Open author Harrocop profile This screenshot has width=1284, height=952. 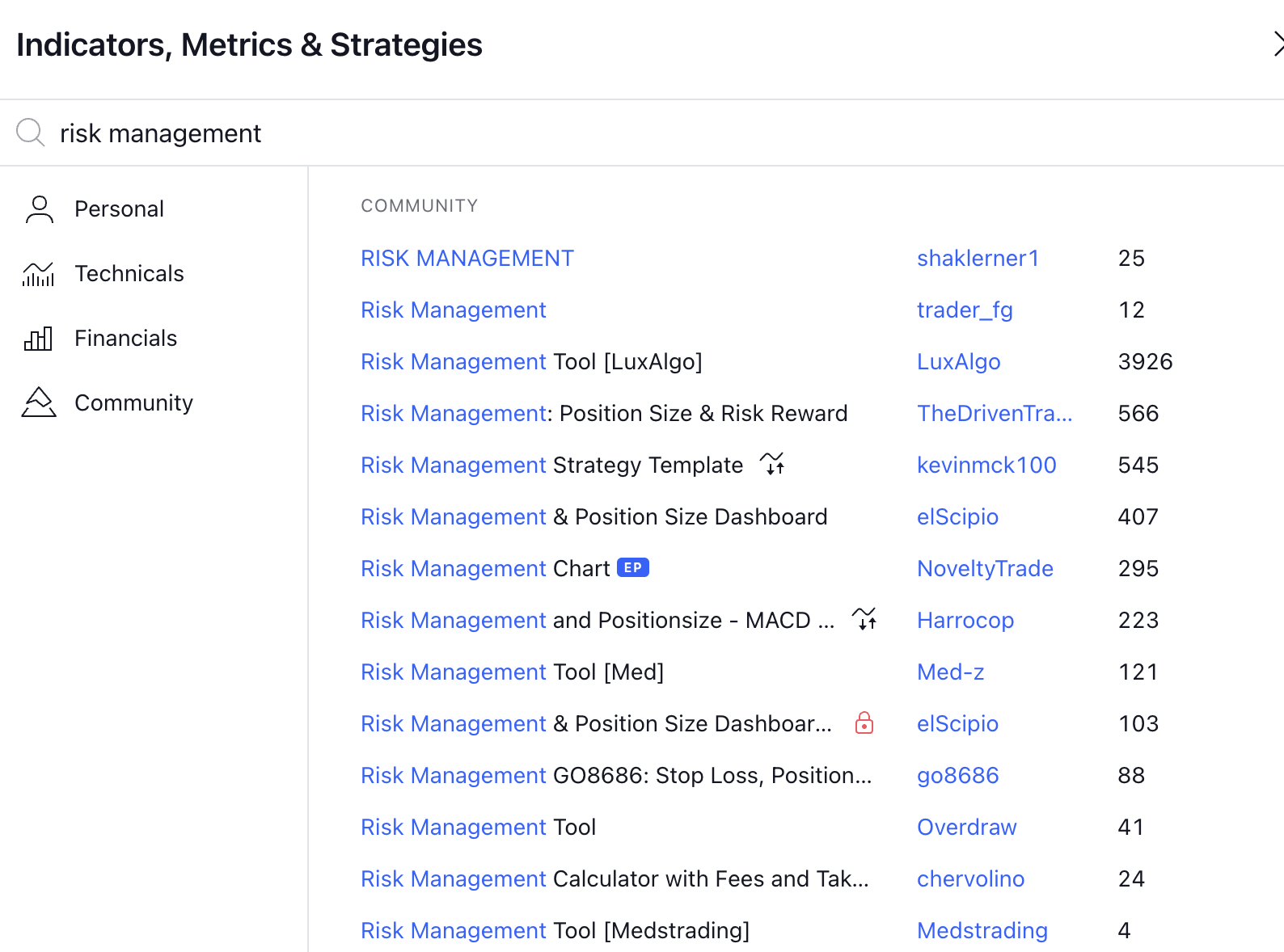point(965,620)
